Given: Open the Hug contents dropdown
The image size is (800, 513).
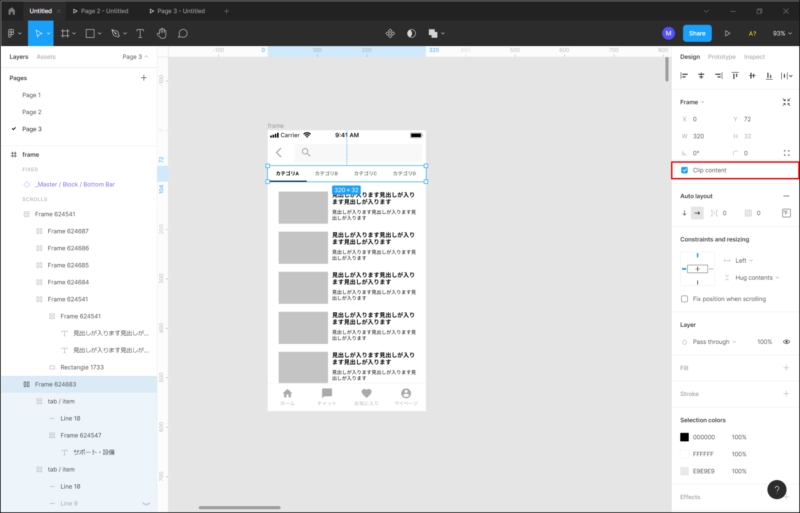Looking at the screenshot, I should pyautogui.click(x=758, y=277).
